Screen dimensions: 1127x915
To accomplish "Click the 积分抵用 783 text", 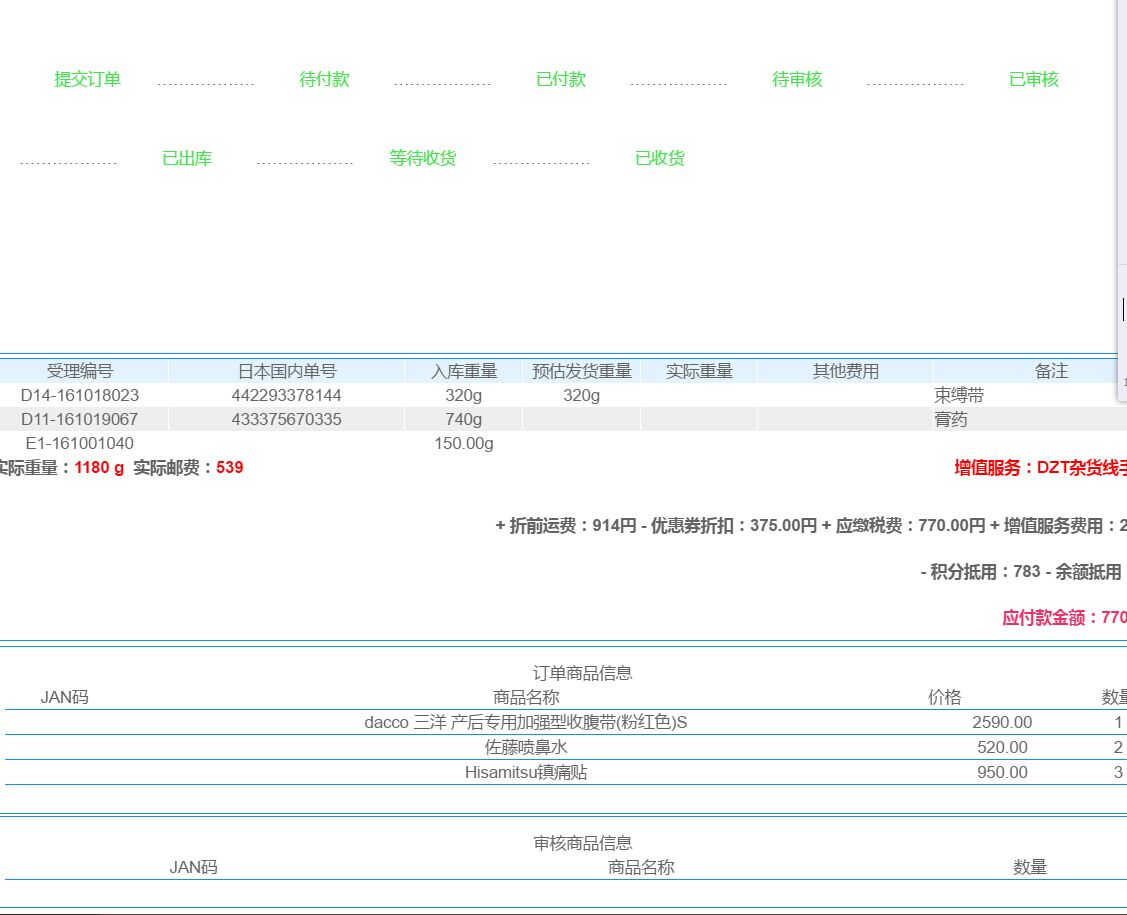I will point(985,571).
